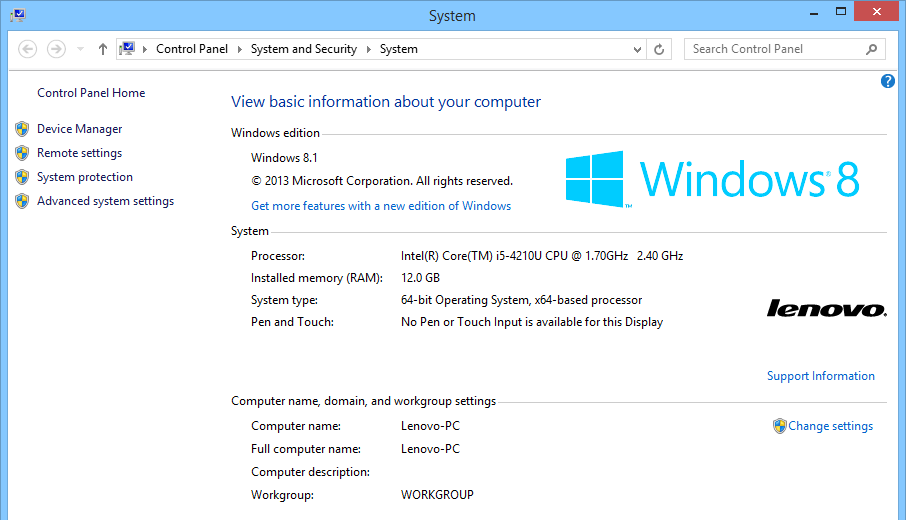Viewport: 906px width, 520px height.
Task: Open System protection link
Action: [x=85, y=177]
